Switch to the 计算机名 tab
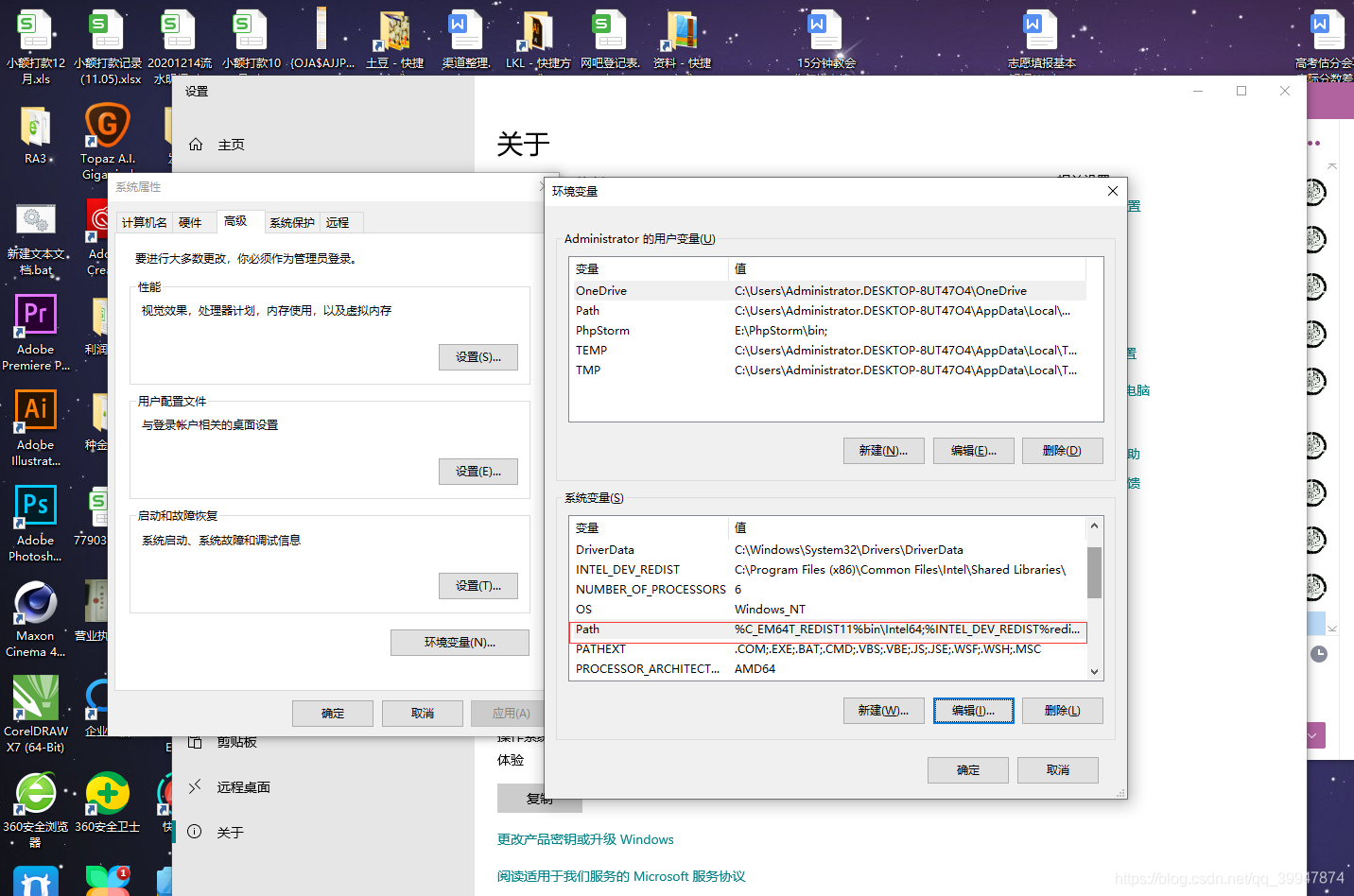This screenshot has width=1354, height=896. [x=144, y=222]
